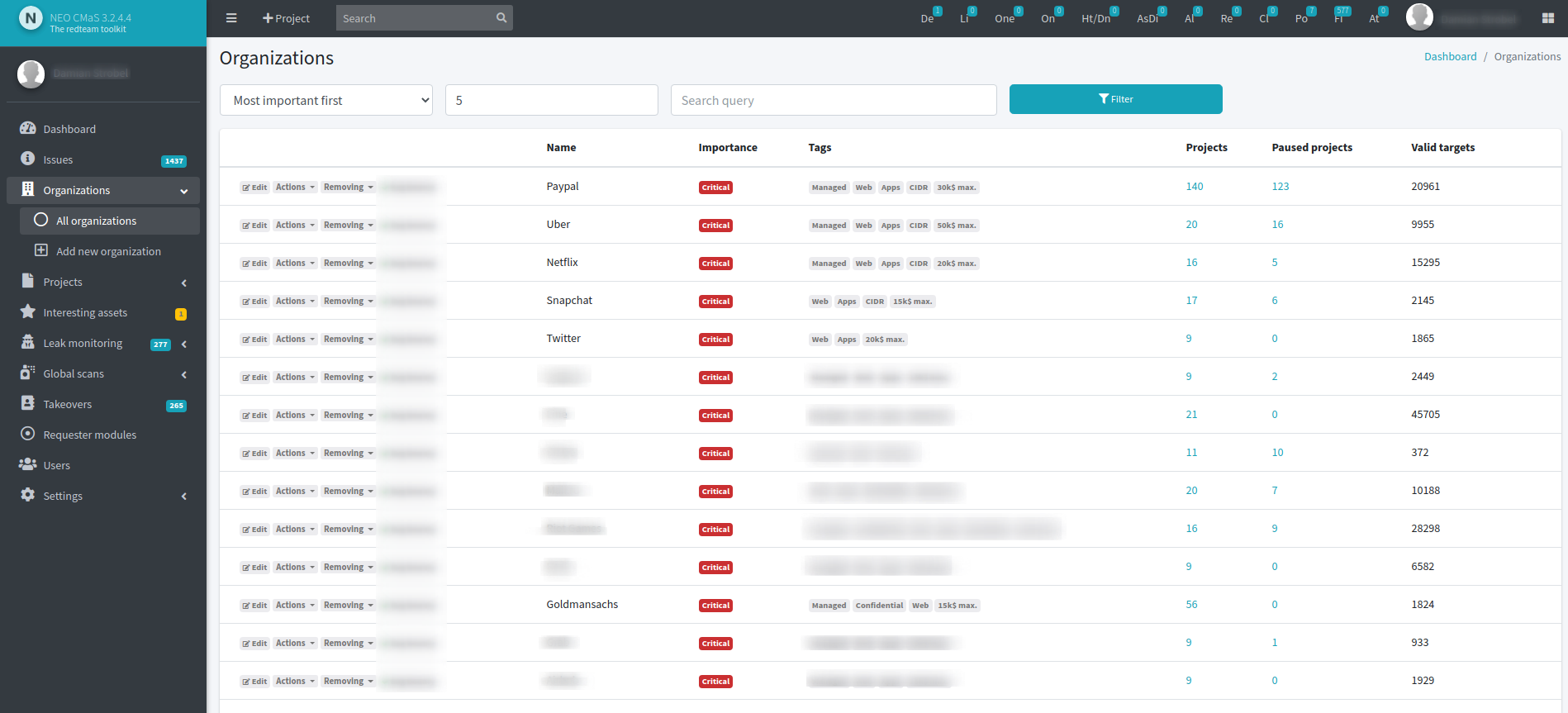
Task: Click Edit for the Snapchat row
Action: [254, 302]
